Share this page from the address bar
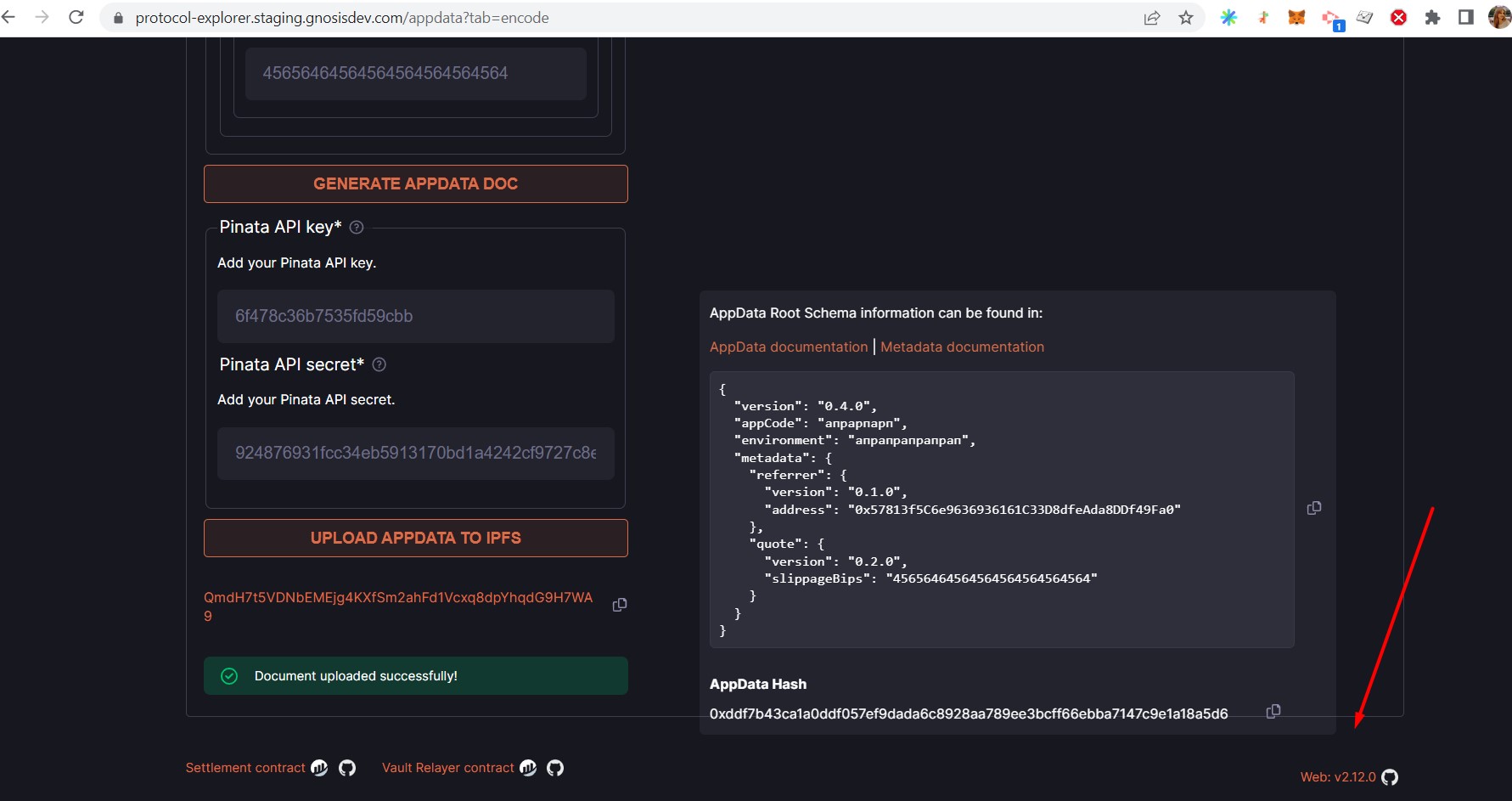 pyautogui.click(x=1152, y=18)
